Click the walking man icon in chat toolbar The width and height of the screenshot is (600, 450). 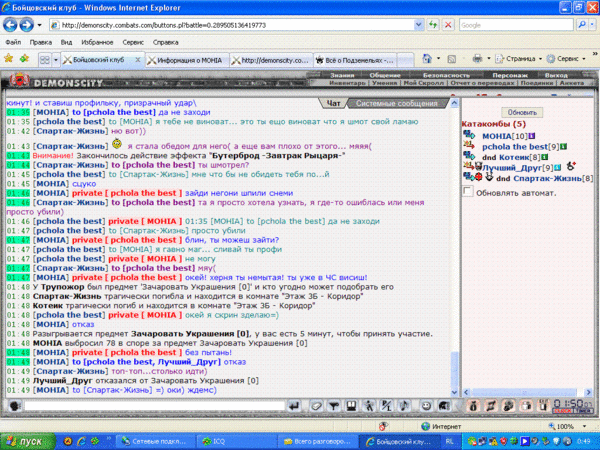(x=369, y=406)
